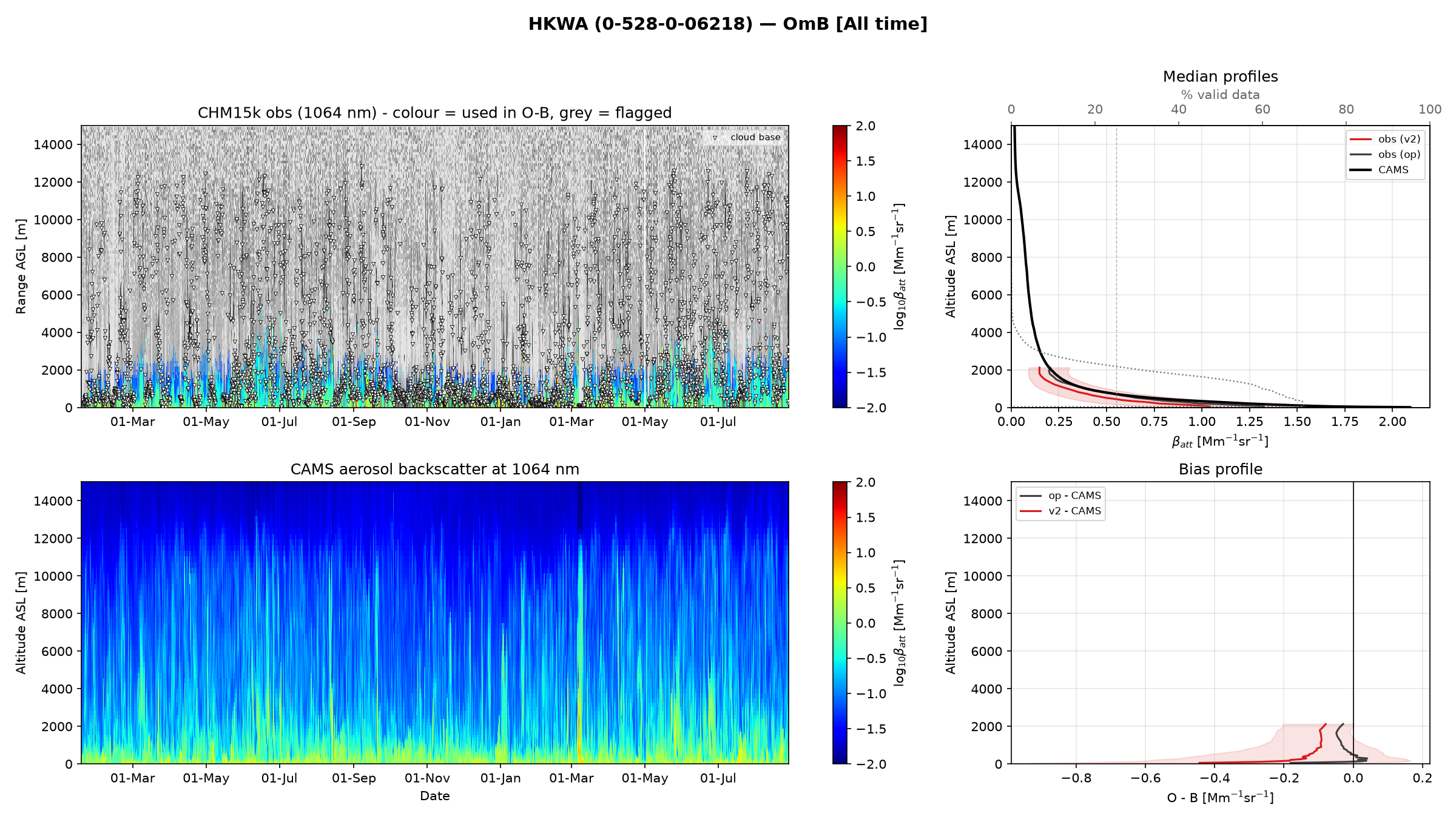Click the log10 β_att label of the CAMS backscatter colorbar
Viewport: 1456px width, 819px height.
(899, 622)
